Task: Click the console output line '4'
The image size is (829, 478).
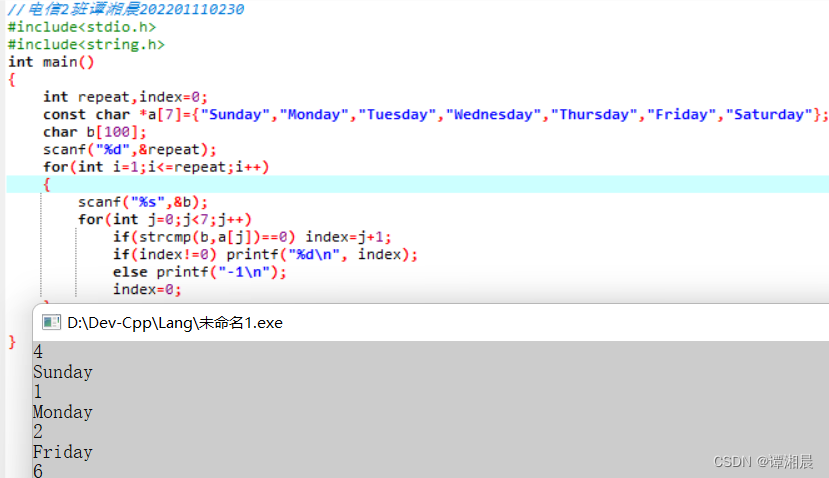Action: click(38, 352)
